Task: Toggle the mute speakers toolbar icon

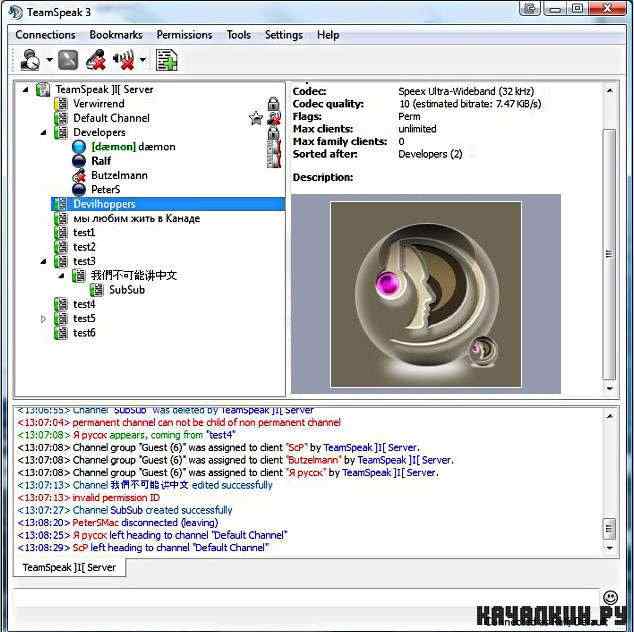Action: [x=124, y=60]
